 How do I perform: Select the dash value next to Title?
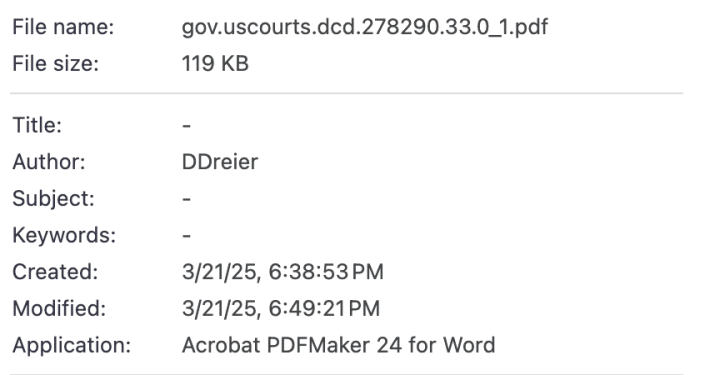[x=187, y=125]
